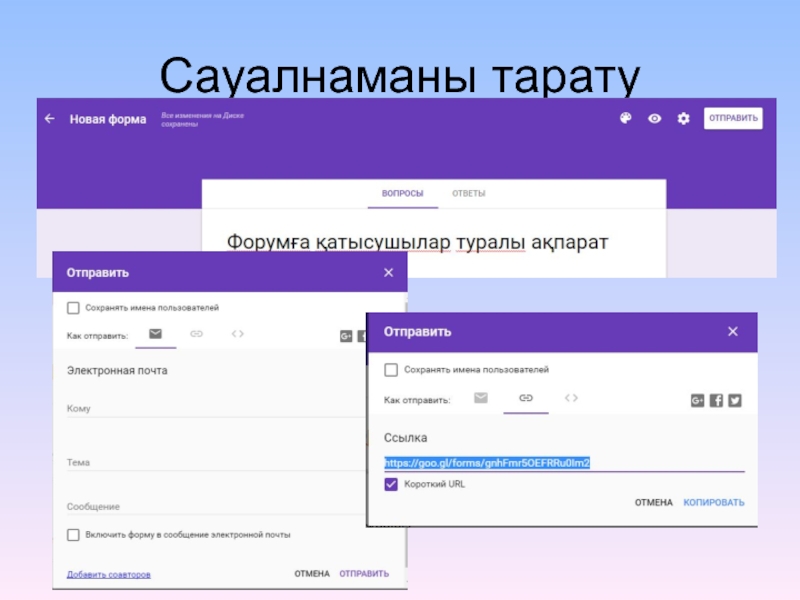This screenshot has height=600, width=800.
Task: Click the goo.gl forms link field
Action: [x=564, y=463]
